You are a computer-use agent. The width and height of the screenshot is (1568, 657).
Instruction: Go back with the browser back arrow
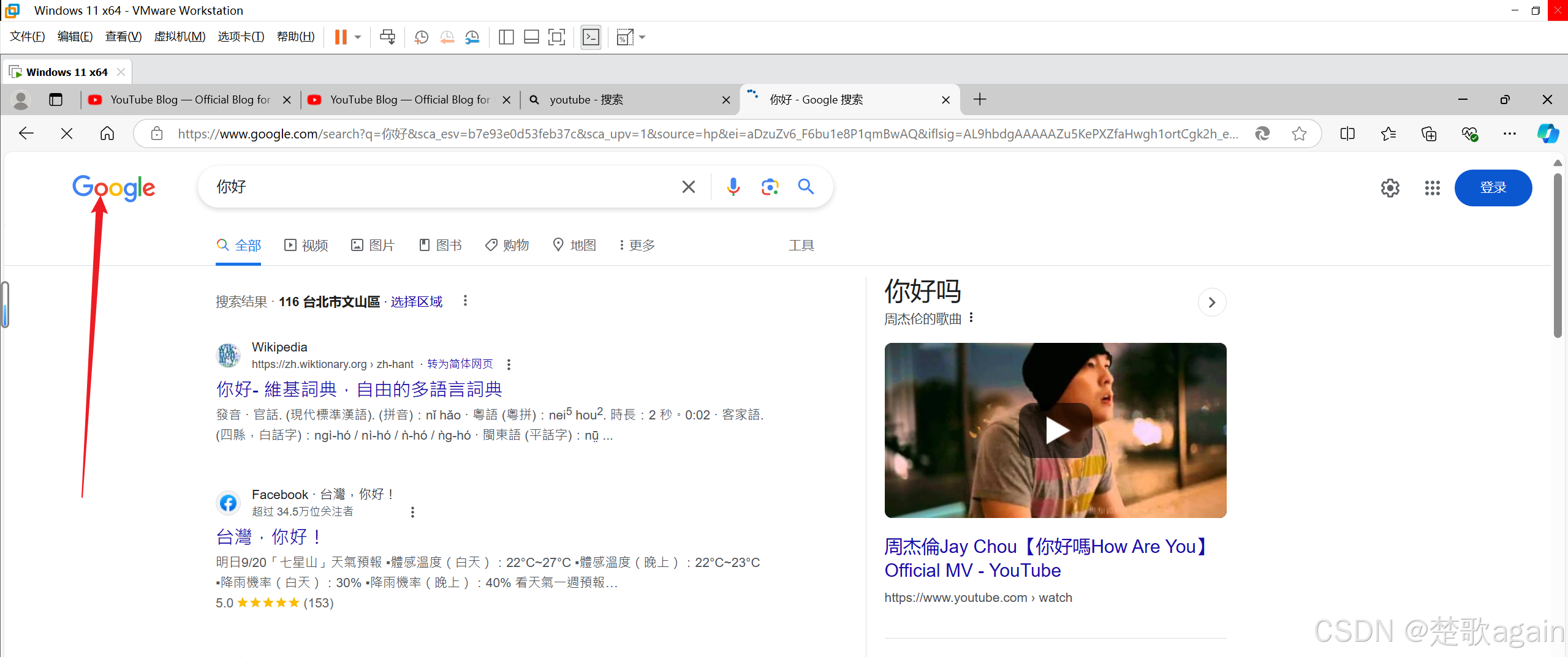point(26,133)
